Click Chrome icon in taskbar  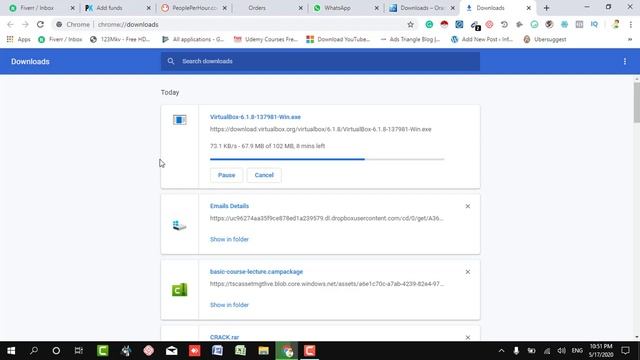tap(287, 351)
